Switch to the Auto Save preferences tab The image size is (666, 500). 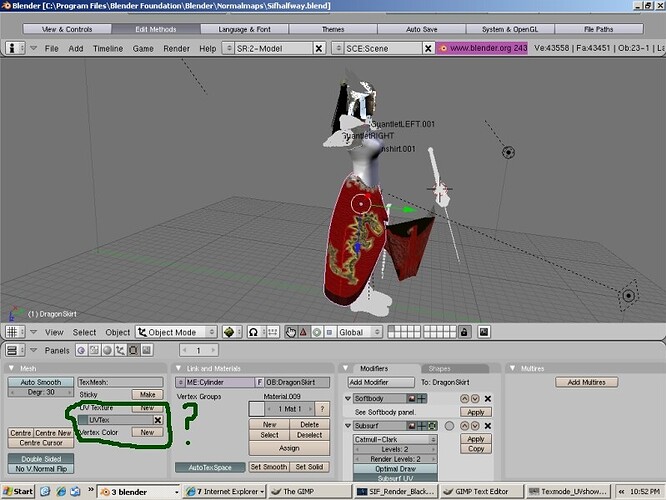tap(421, 29)
